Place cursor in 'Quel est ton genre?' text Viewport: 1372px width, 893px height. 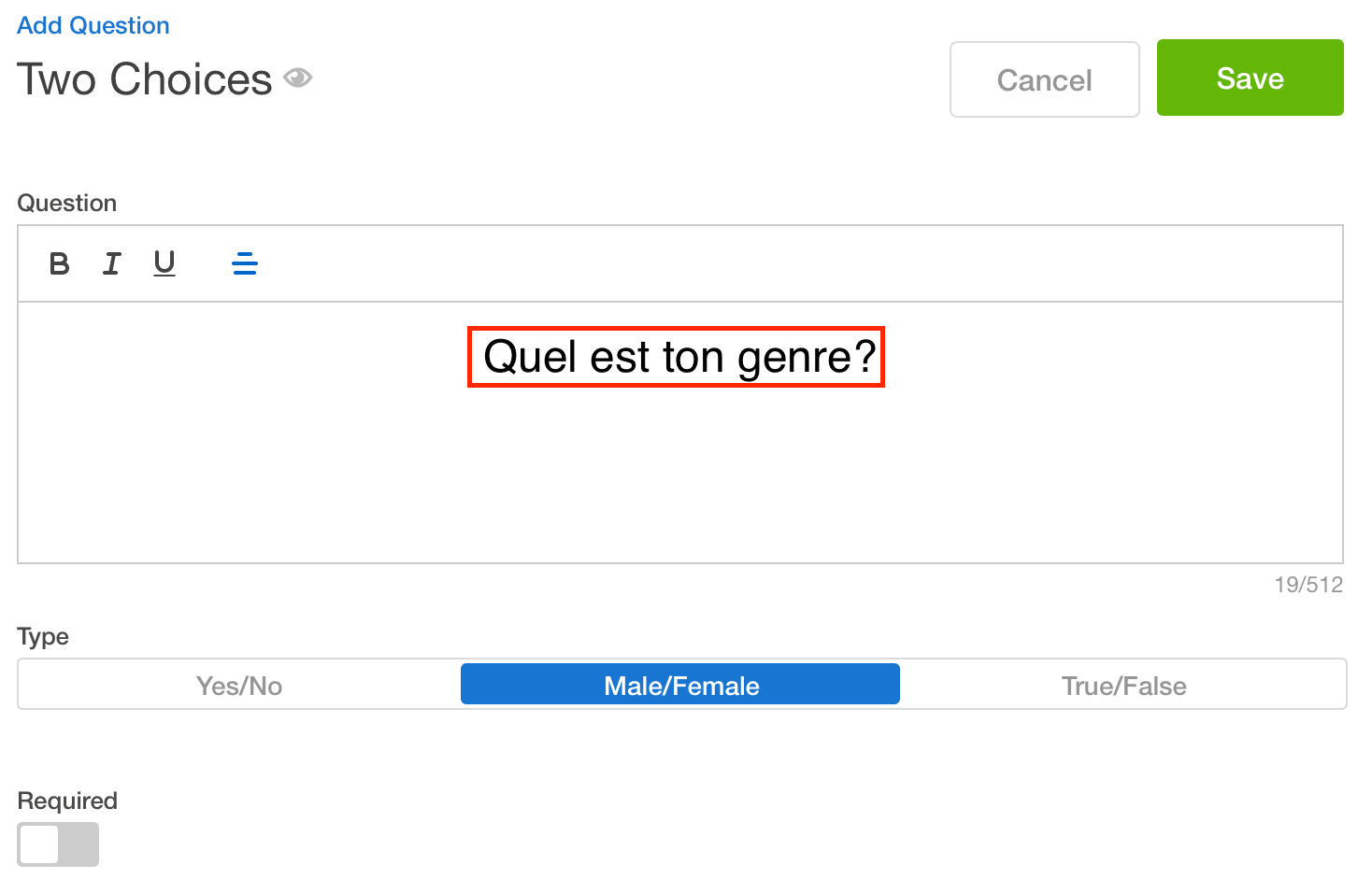tap(679, 357)
